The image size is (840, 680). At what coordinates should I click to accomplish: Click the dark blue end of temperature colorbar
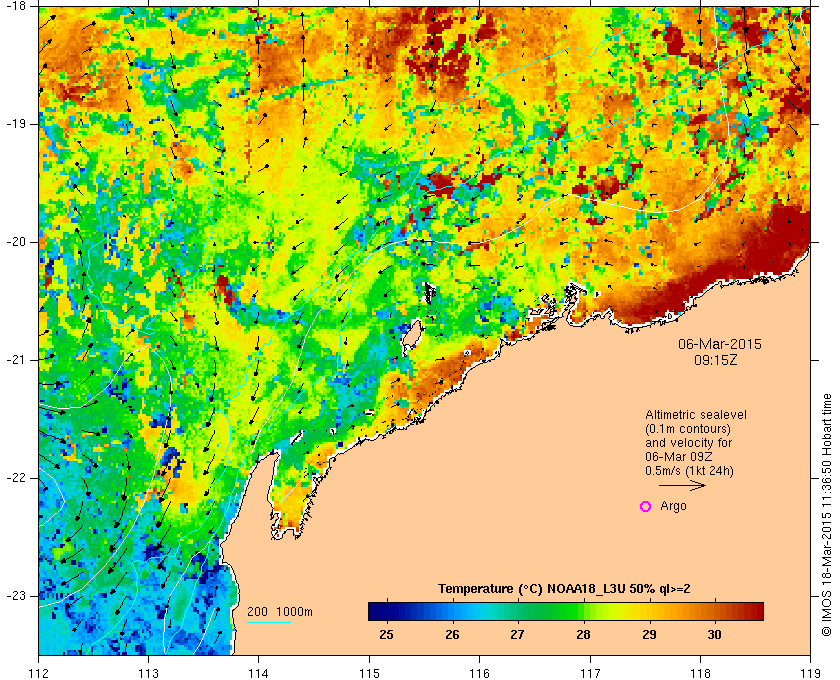tap(377, 611)
